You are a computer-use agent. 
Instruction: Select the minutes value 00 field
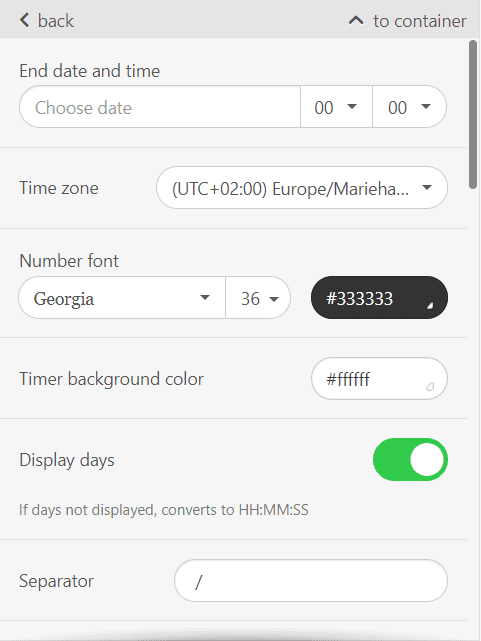coord(409,107)
